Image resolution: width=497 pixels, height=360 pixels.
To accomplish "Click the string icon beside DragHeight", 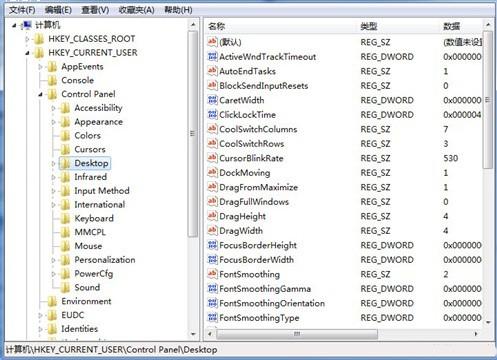I will click(212, 216).
